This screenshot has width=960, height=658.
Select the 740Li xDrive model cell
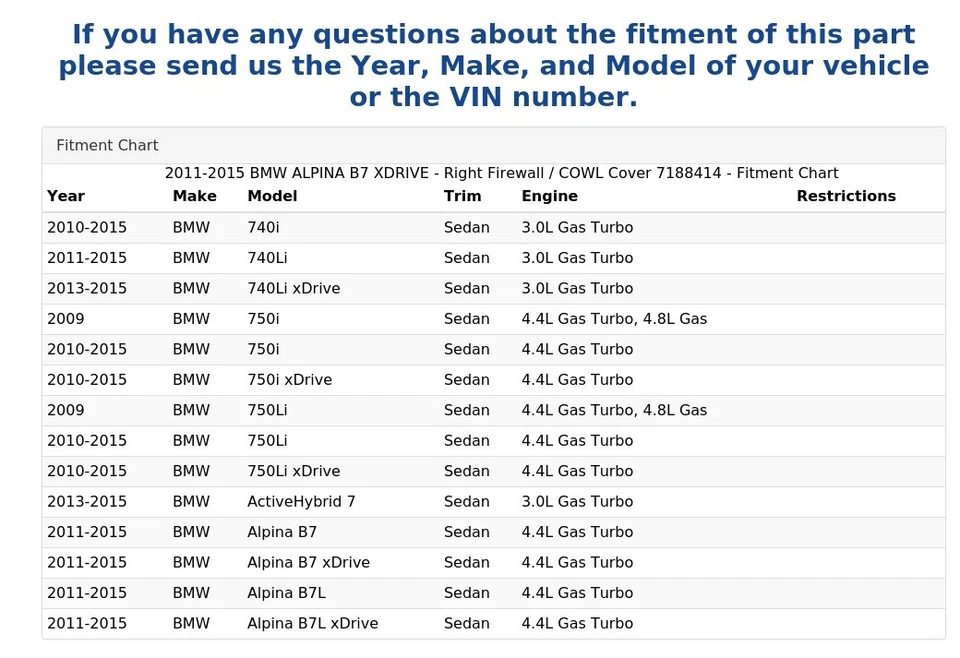293,289
